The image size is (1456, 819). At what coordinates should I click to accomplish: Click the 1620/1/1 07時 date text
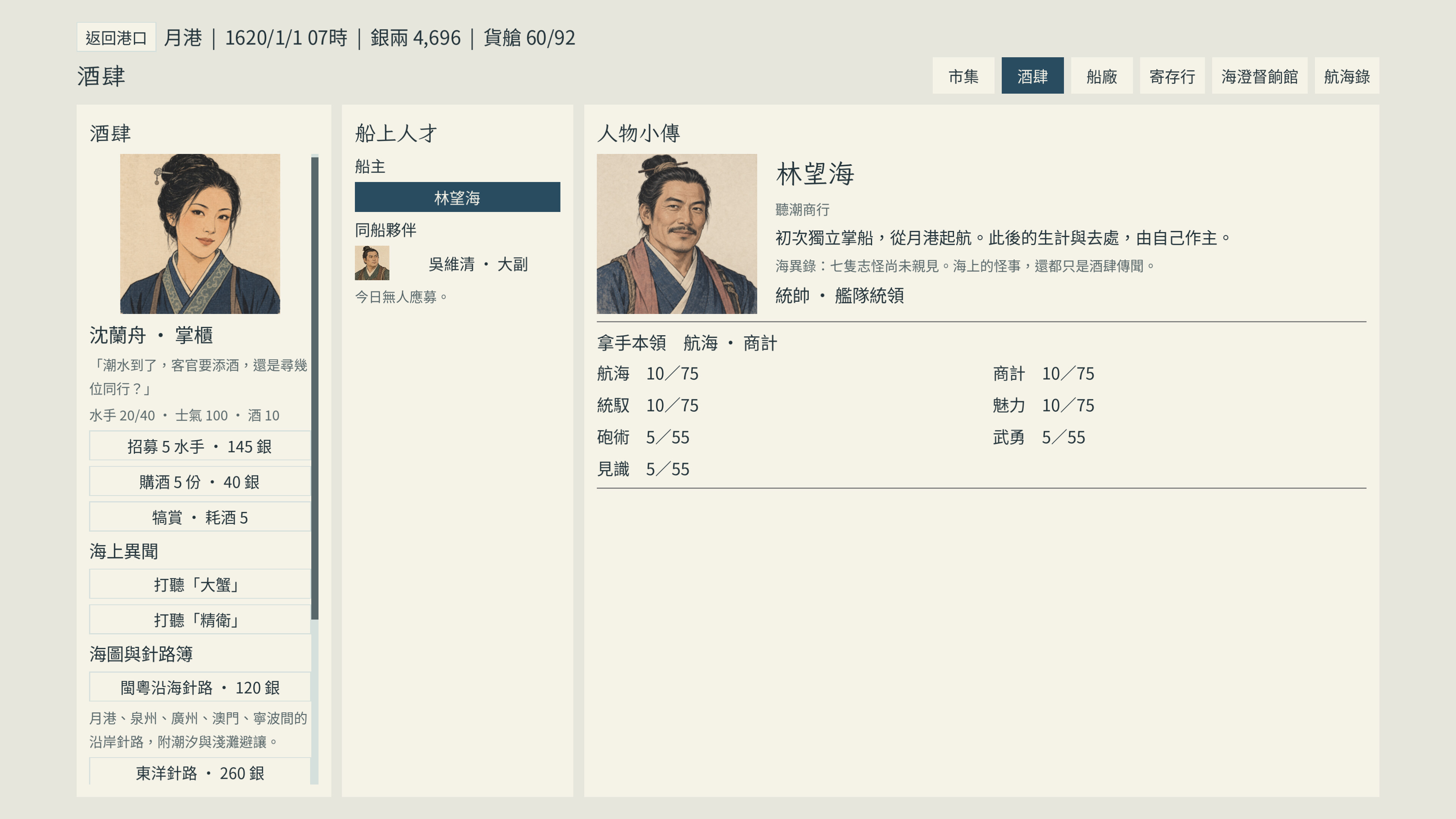[x=286, y=38]
